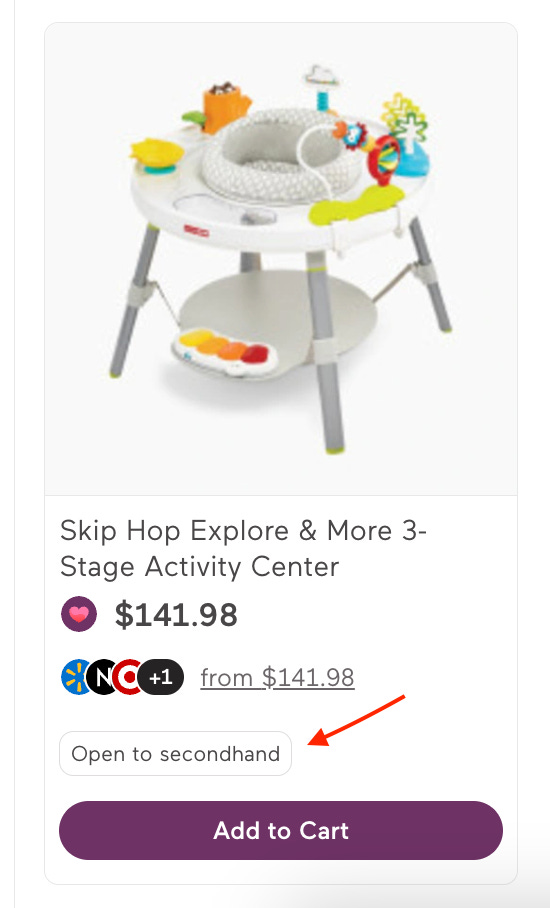Pick the Target bullseye retailer icon
The image size is (550, 908).
(x=127, y=677)
